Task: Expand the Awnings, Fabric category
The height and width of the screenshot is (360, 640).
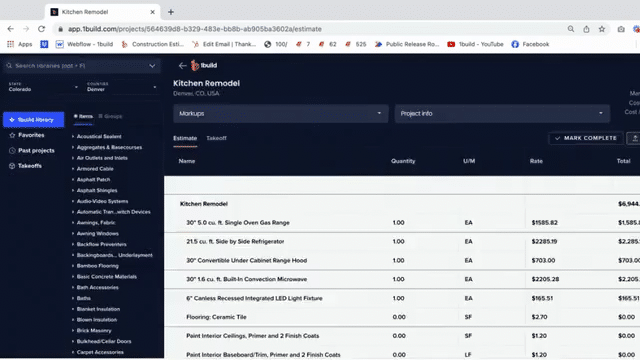Action: pos(93,223)
